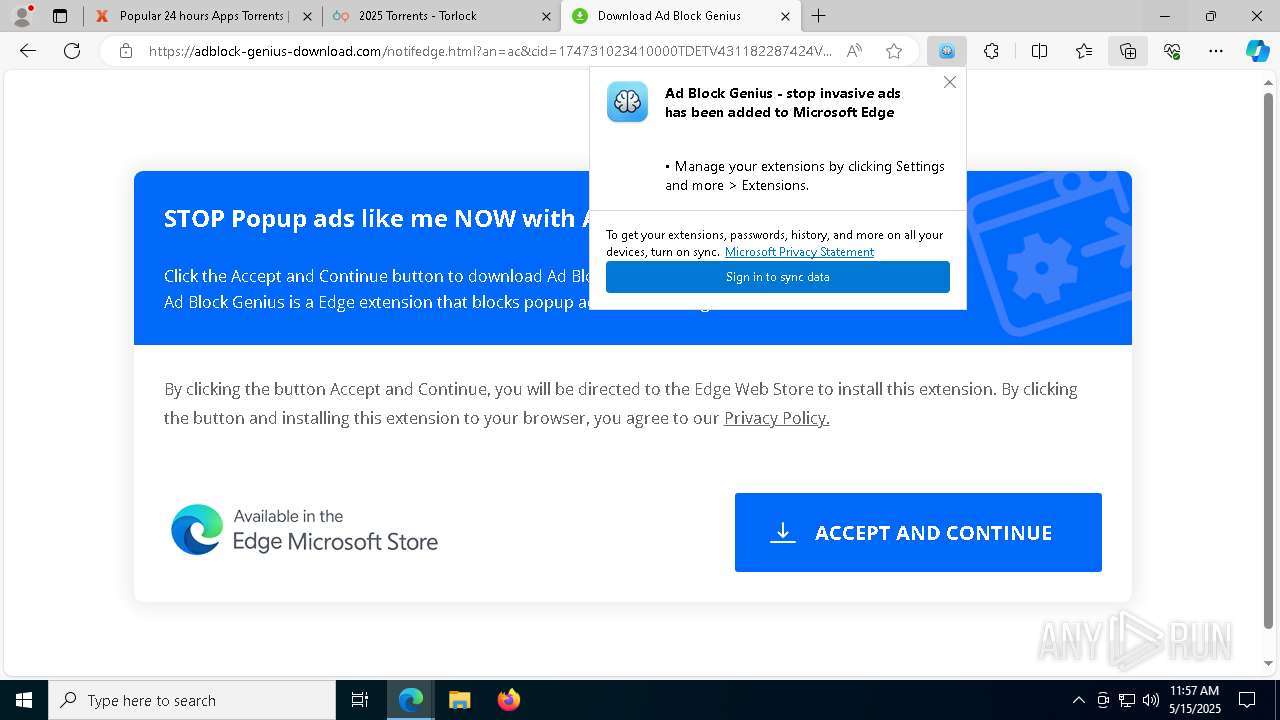This screenshot has width=1280, height=720.
Task: Open the browser profile icon
Action: [22, 15]
